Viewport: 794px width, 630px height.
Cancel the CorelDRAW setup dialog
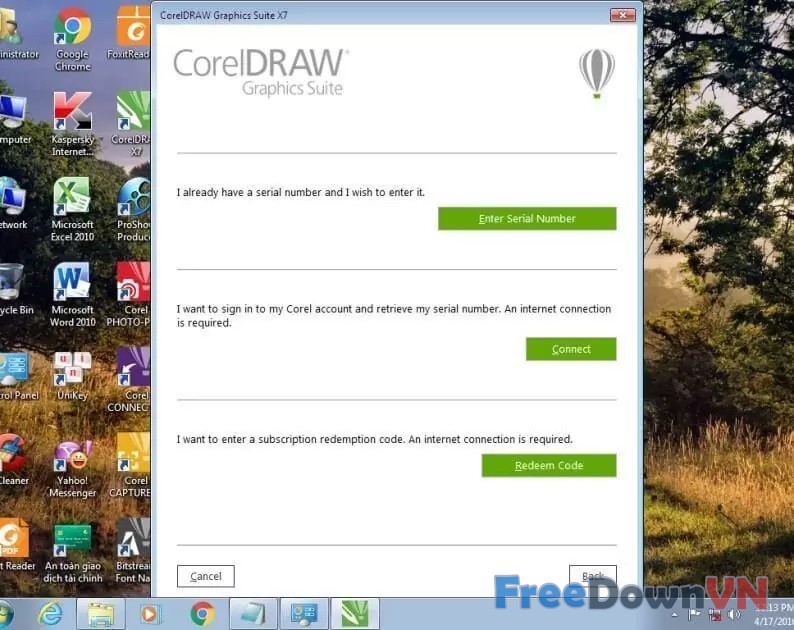coord(206,576)
